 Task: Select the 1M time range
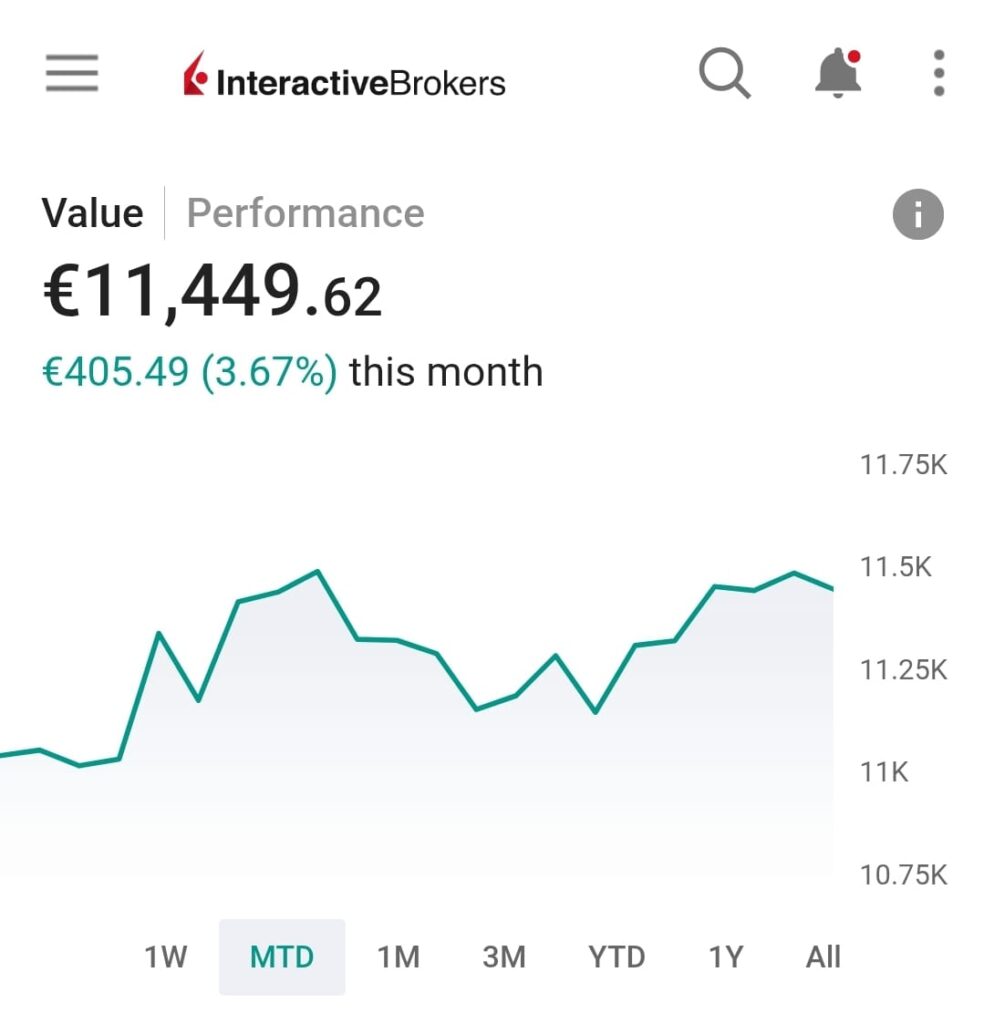point(398,957)
